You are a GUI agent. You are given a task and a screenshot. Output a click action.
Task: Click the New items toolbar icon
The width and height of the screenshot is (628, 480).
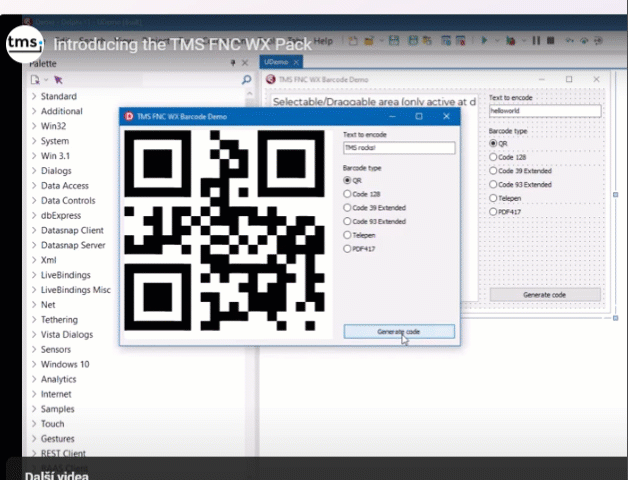(x=353, y=41)
